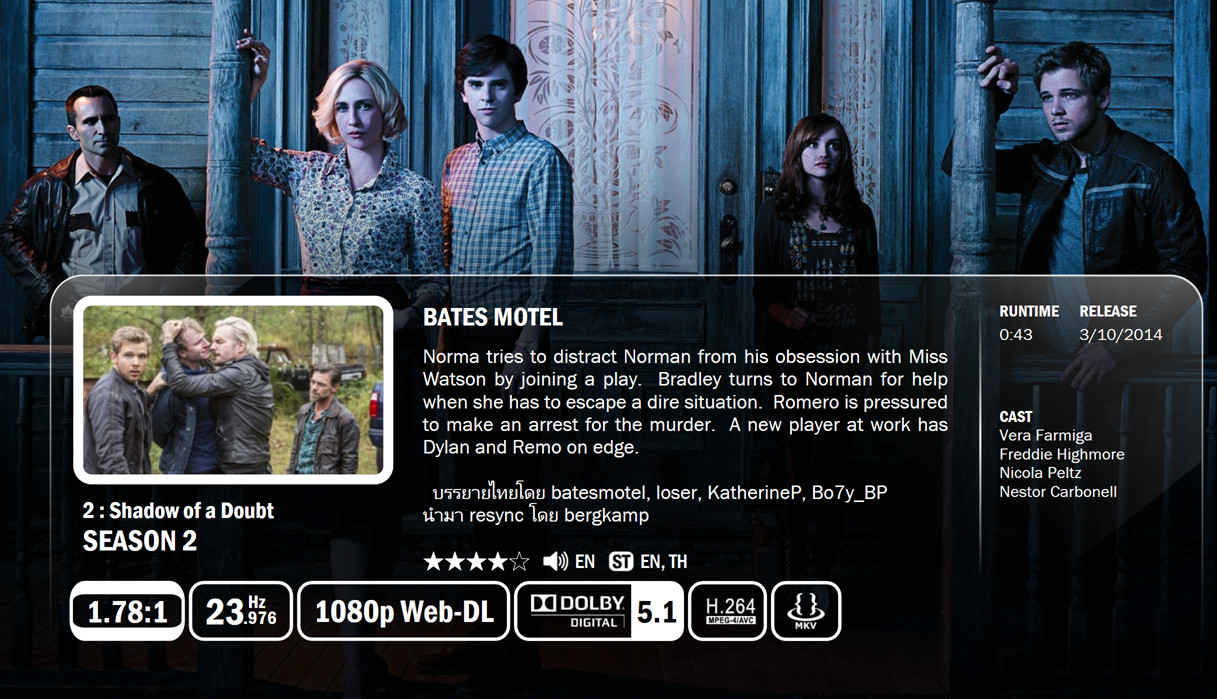Click the episode title Shadow of a Doubt

(191, 511)
